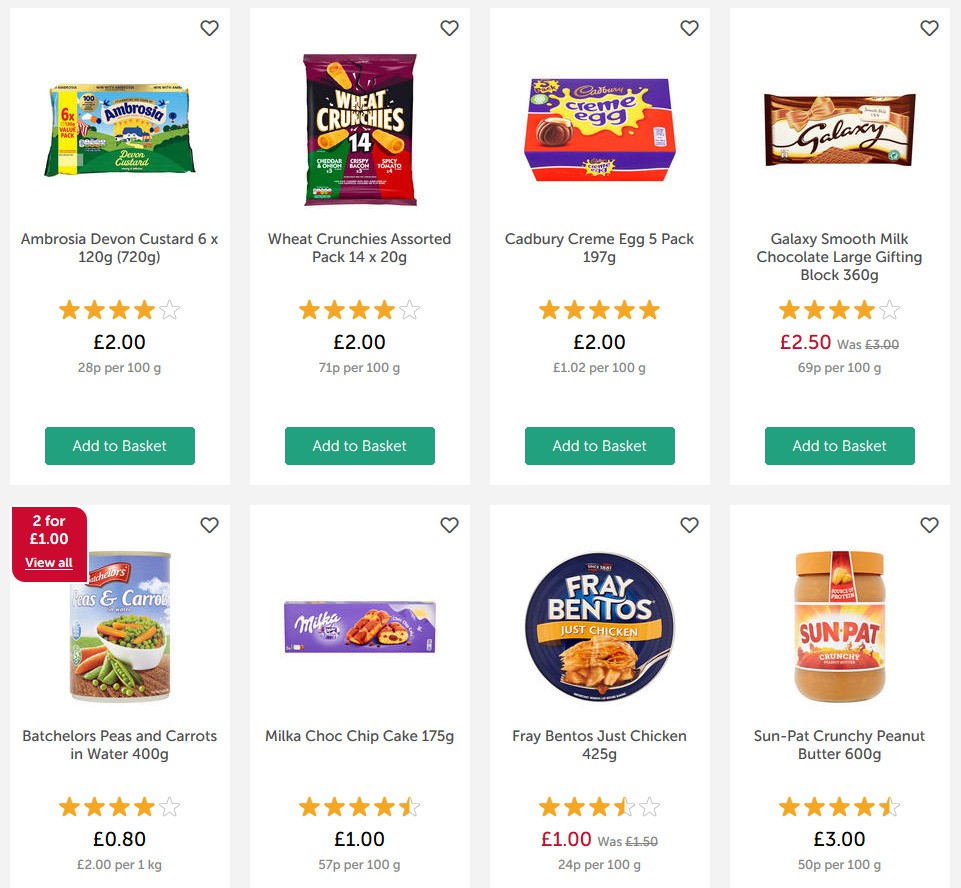Click the Milka Choc Chip Cake product image
Image resolution: width=961 pixels, height=888 pixels.
359,626
